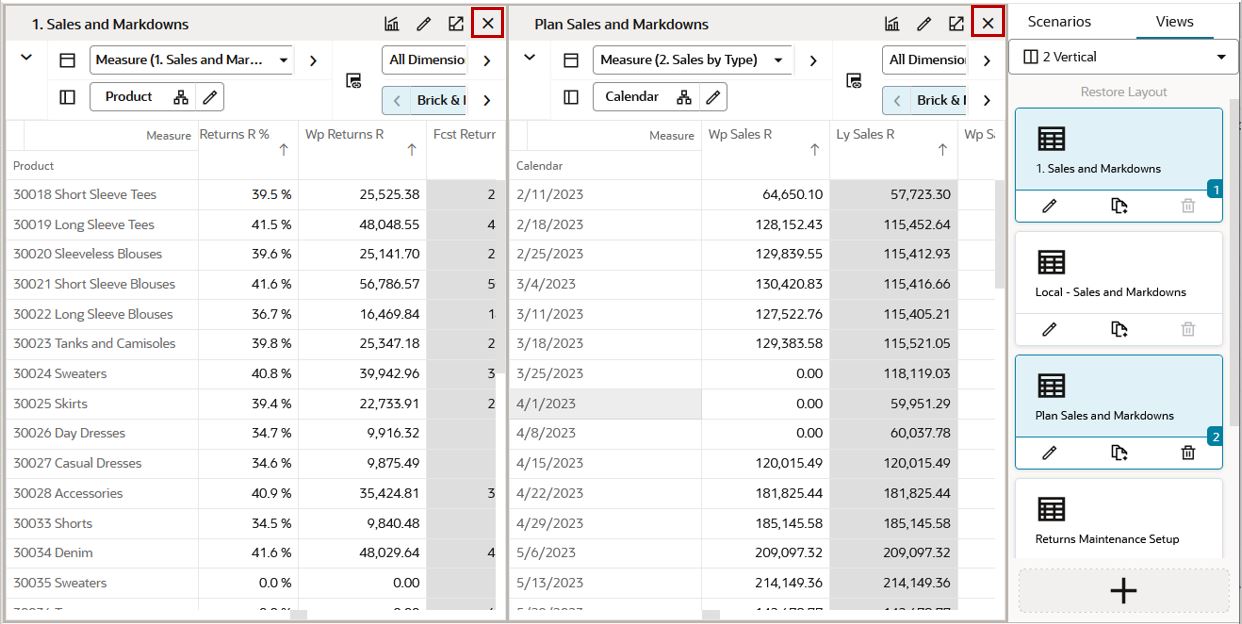Open Measure (1. Sales and Mar… dropdown

191,60
